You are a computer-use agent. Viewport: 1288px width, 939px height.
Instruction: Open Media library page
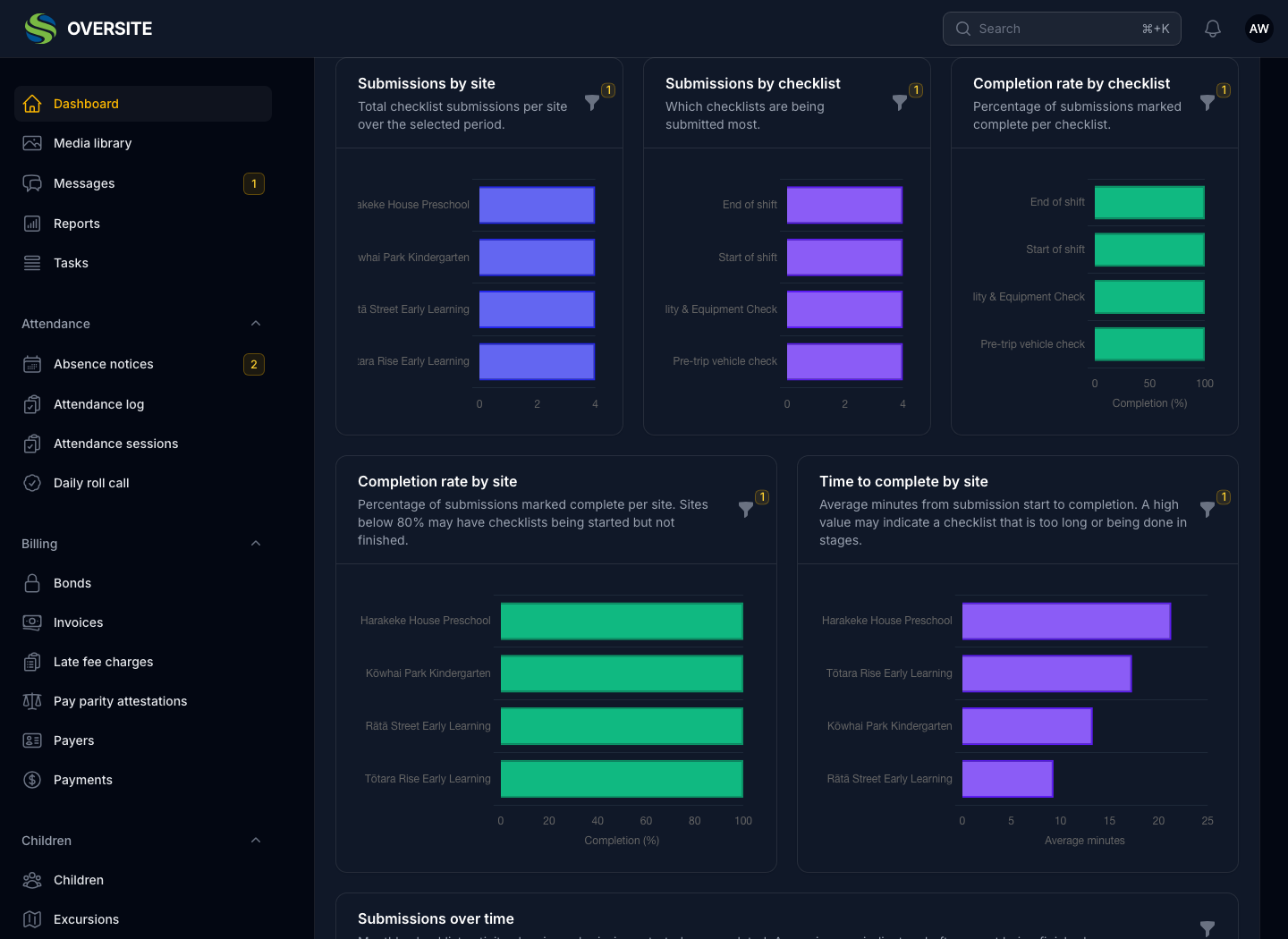[x=143, y=143]
